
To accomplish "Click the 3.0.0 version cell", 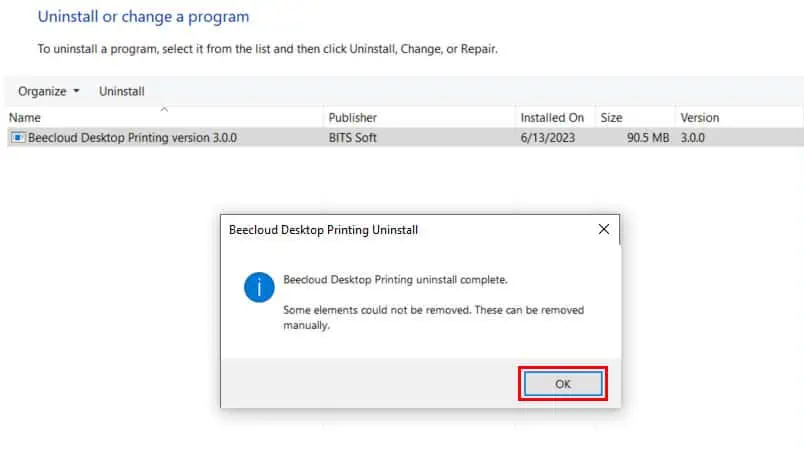I will (693, 137).
